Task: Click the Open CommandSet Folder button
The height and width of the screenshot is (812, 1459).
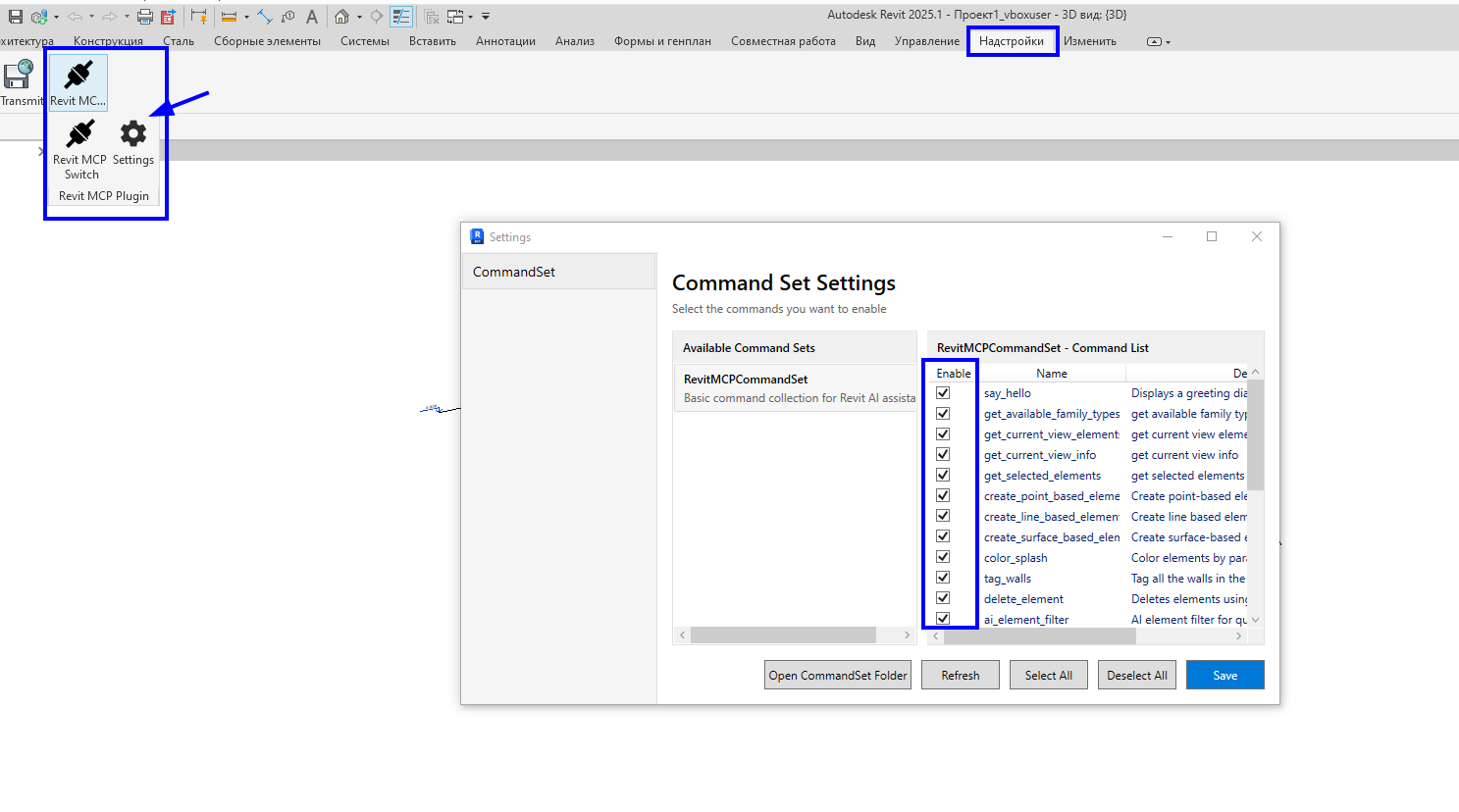Action: (x=838, y=675)
